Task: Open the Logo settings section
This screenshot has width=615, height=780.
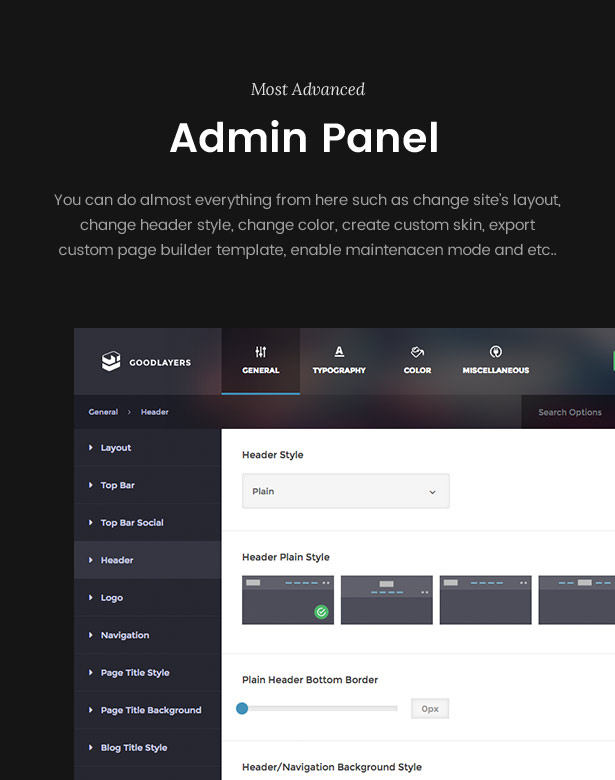Action: point(111,598)
